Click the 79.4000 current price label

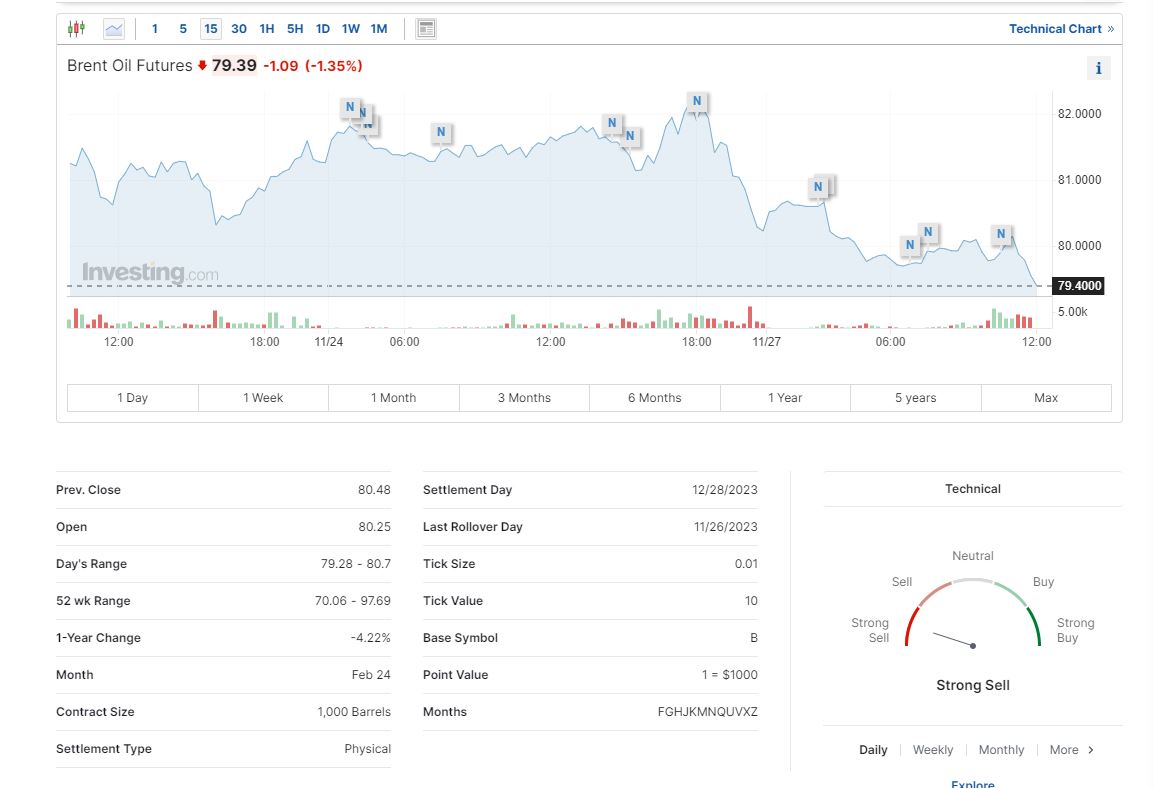tap(1079, 286)
